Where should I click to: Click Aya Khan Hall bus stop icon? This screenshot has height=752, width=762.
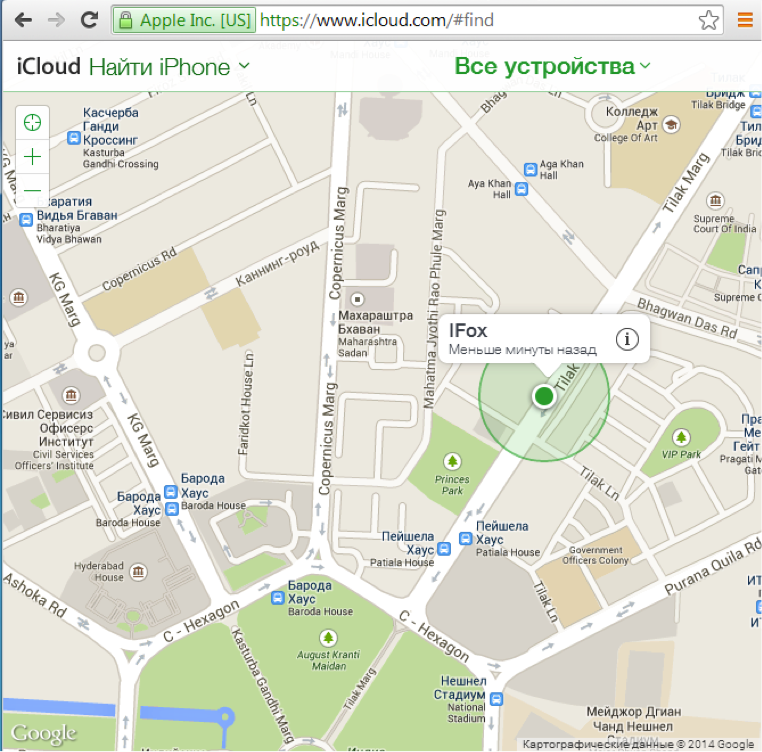point(521,188)
